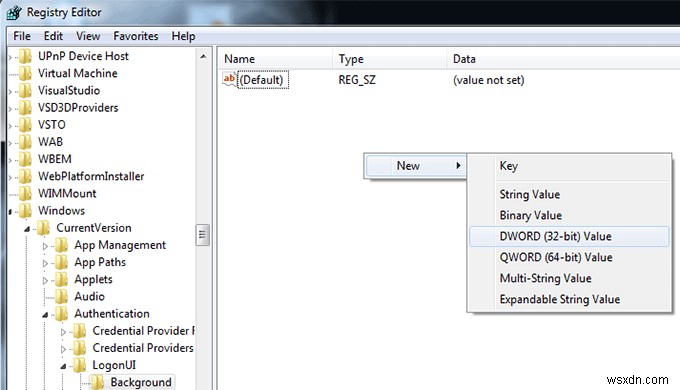680x390 pixels.
Task: Collapse the Authentication tree node
Action: click(x=45, y=315)
